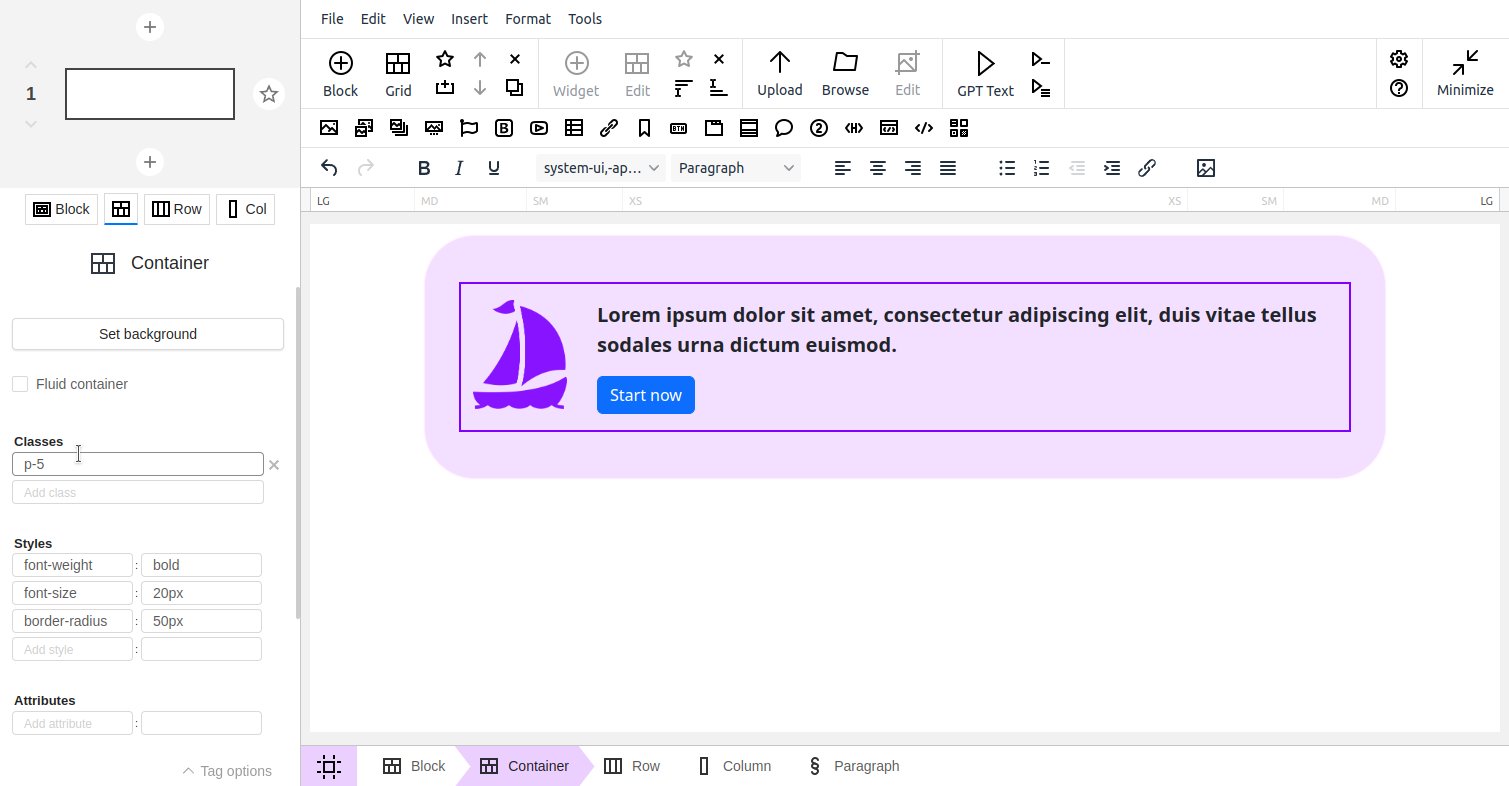This screenshot has height=786, width=1509.
Task: Insert the numbered circle badge element
Action: [818, 128]
